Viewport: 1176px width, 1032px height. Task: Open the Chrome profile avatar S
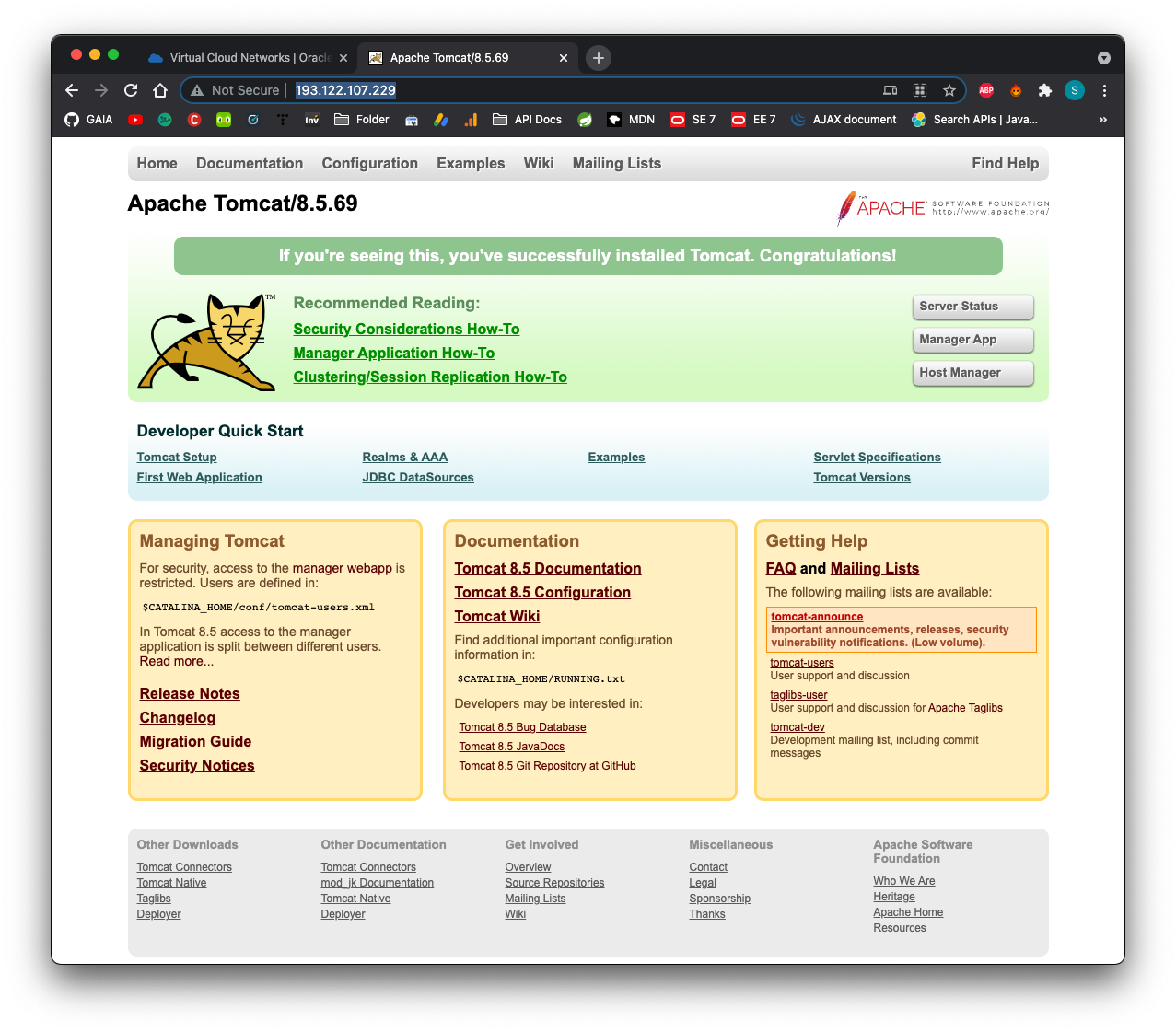1075,90
